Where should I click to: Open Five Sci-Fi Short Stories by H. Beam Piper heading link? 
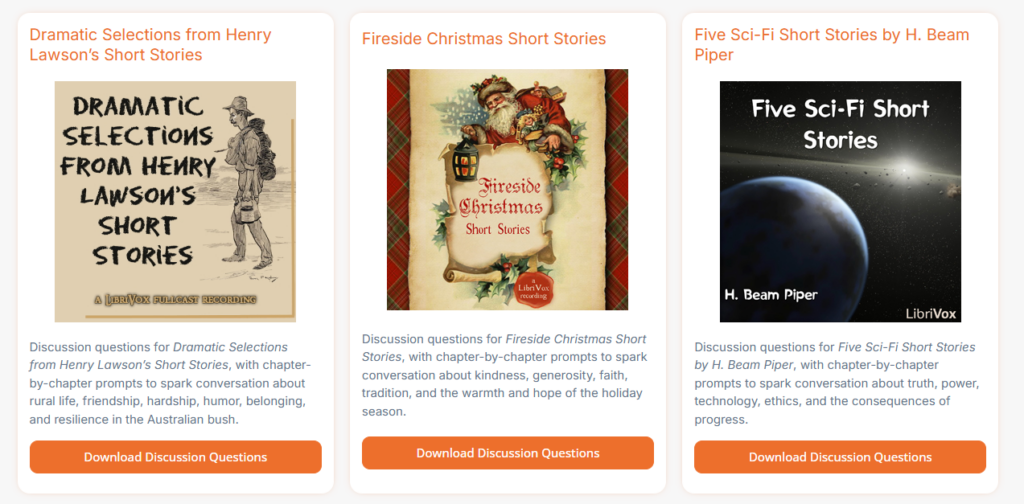pos(831,44)
